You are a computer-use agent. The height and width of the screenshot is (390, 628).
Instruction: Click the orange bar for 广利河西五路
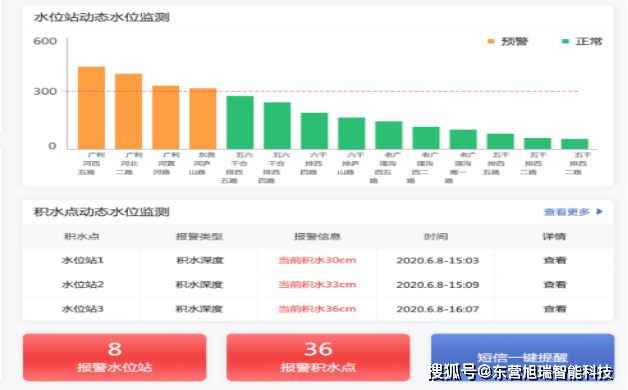pyautogui.click(x=91, y=108)
